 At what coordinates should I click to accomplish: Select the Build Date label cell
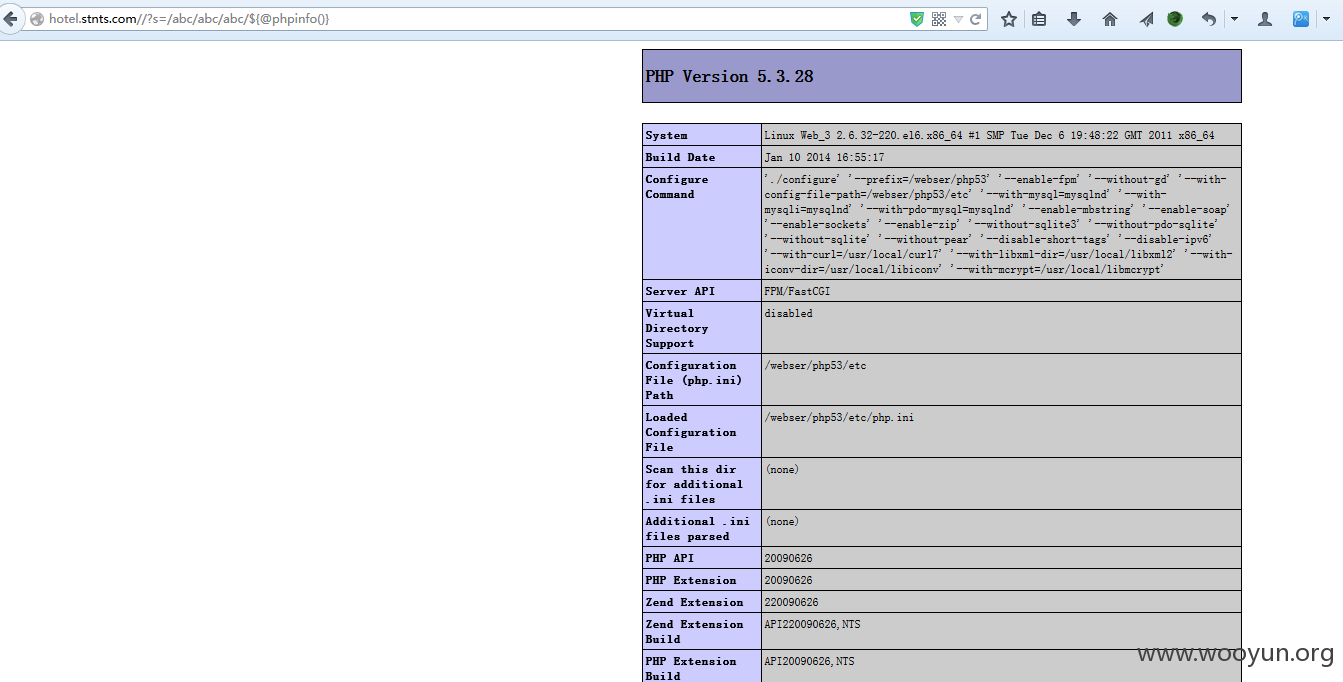point(702,157)
